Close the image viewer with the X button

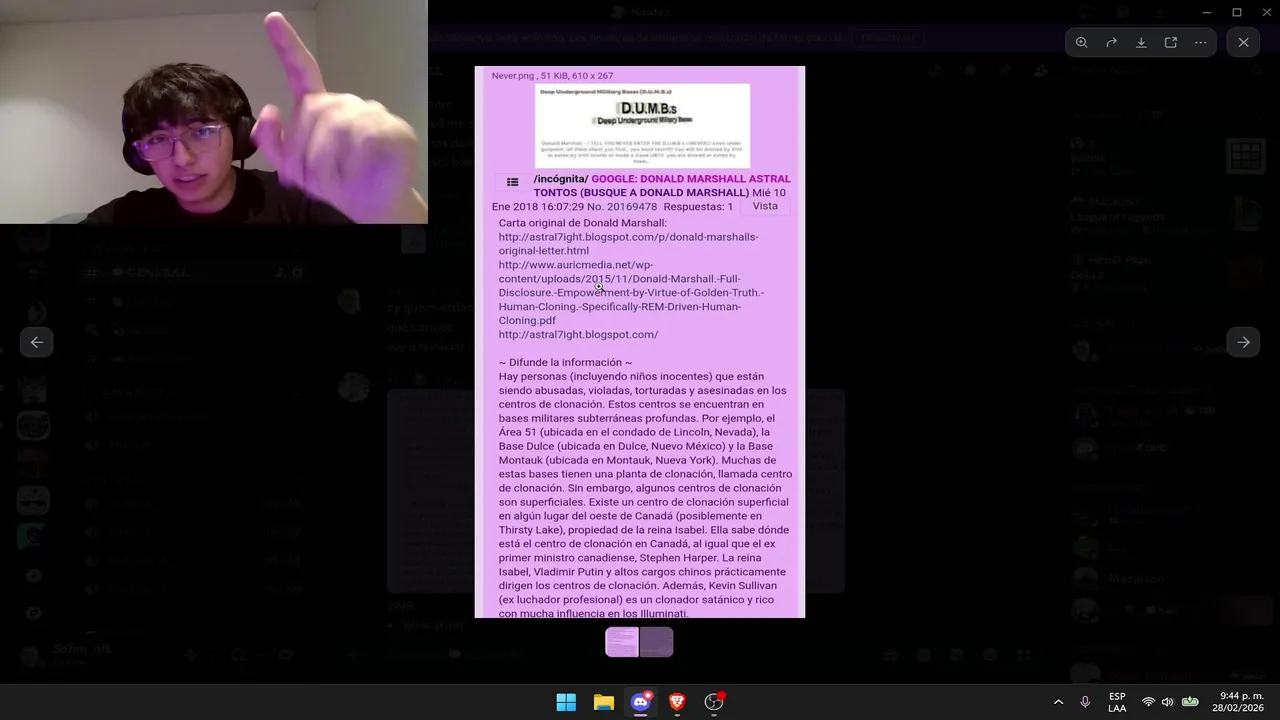click(x=1243, y=42)
